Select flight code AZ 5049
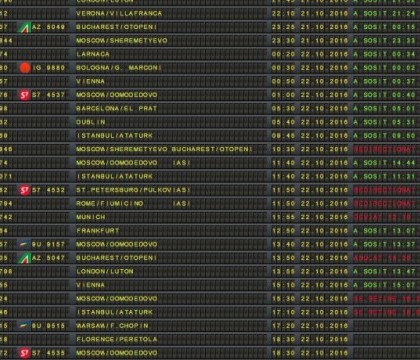This screenshot has height=360, width=420. pyautogui.click(x=48, y=27)
